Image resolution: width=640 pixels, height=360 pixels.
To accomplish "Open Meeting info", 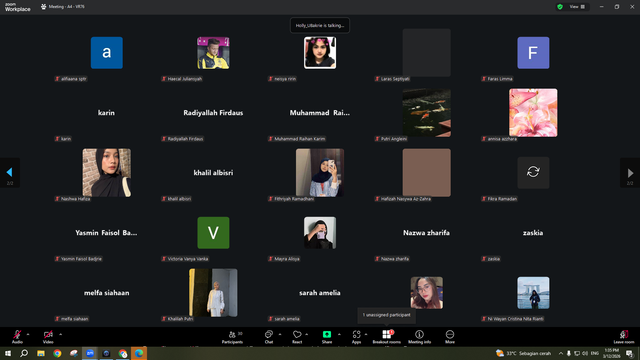I will click(419, 337).
